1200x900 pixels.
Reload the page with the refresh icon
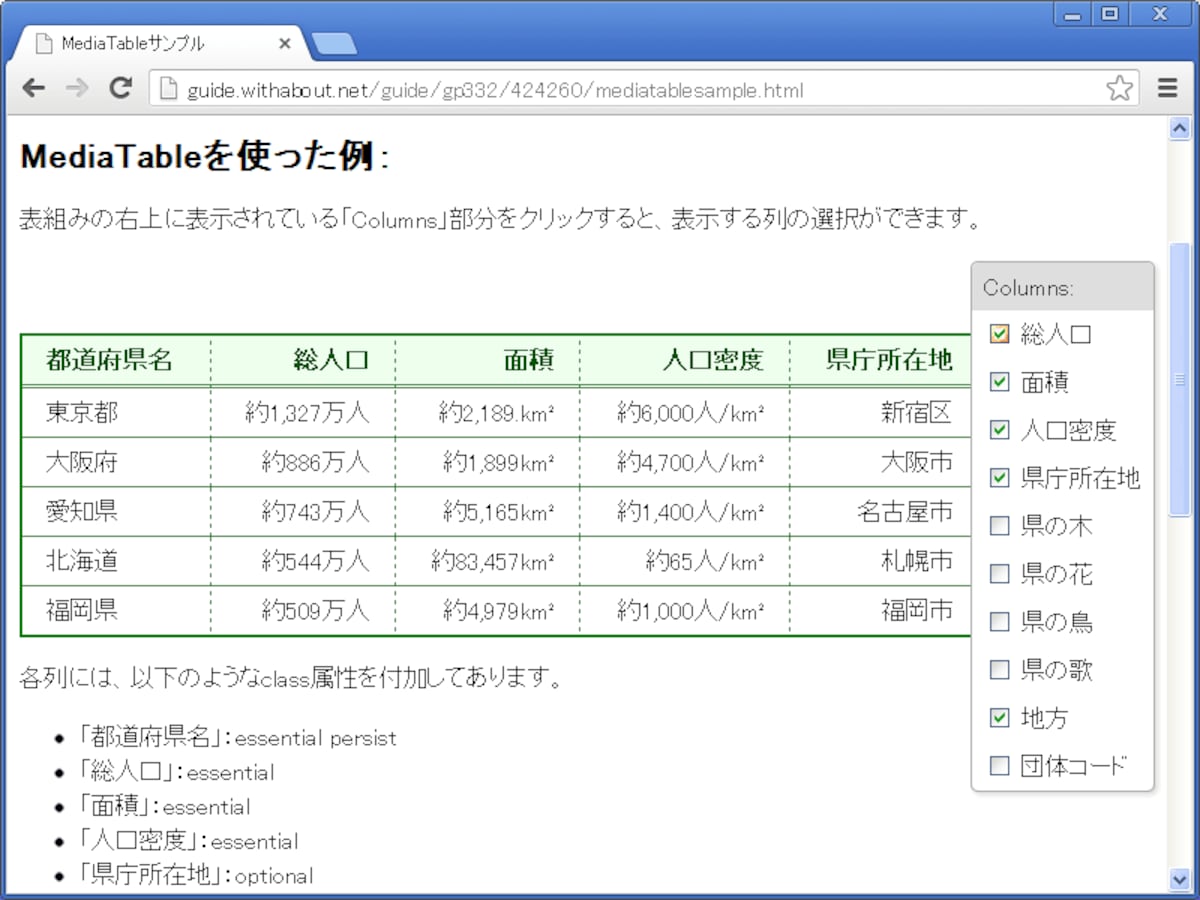(x=121, y=89)
